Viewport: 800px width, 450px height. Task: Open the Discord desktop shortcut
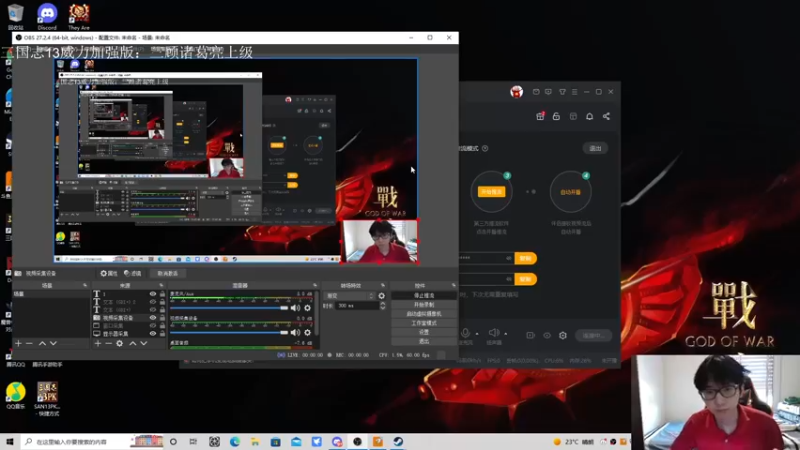(x=47, y=16)
